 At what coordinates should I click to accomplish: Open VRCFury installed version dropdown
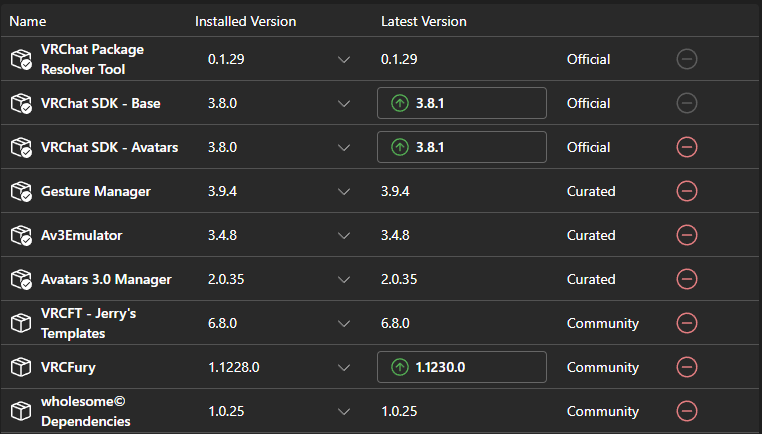344,367
